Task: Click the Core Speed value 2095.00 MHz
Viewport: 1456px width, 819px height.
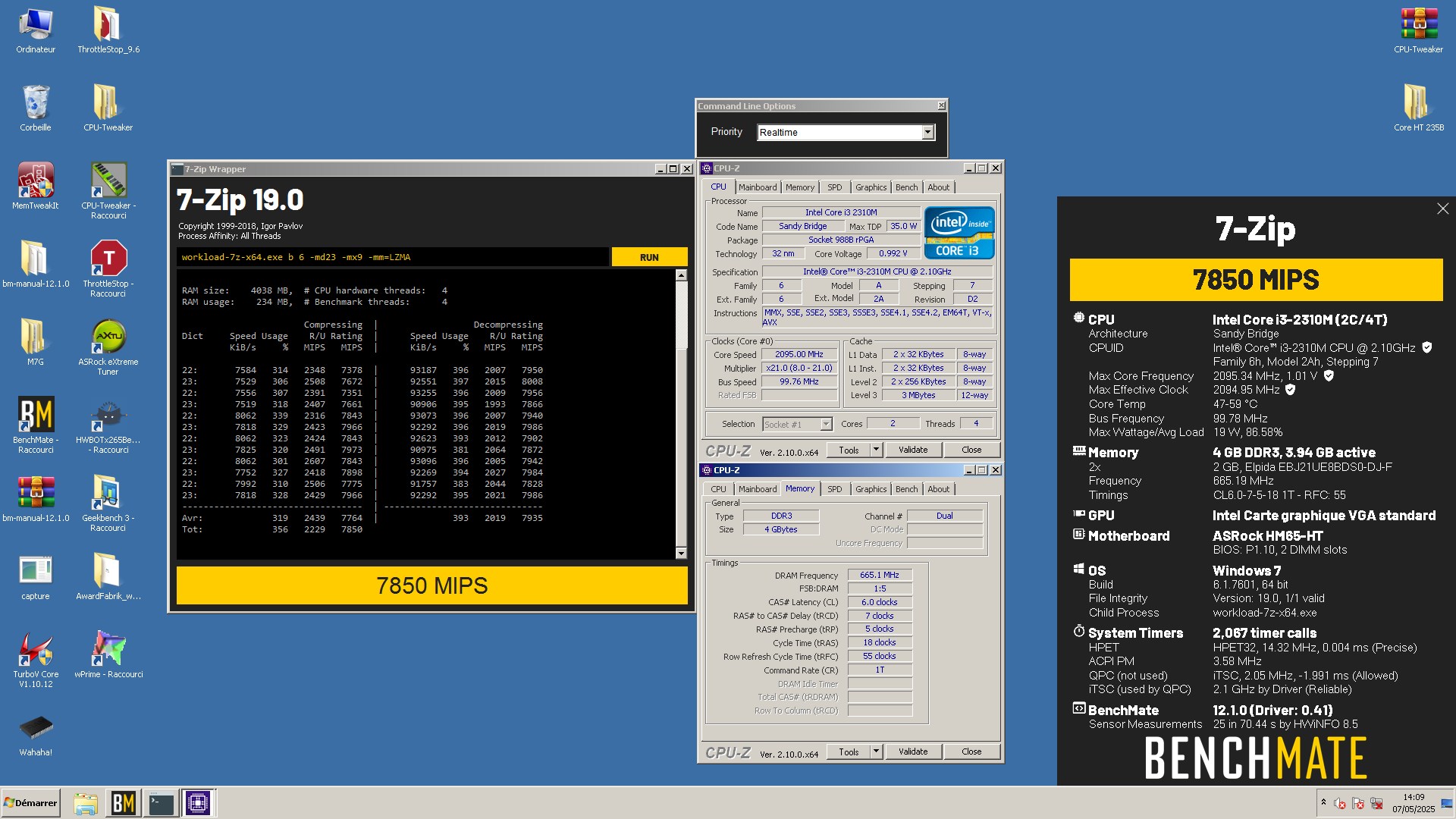Action: pos(799,355)
